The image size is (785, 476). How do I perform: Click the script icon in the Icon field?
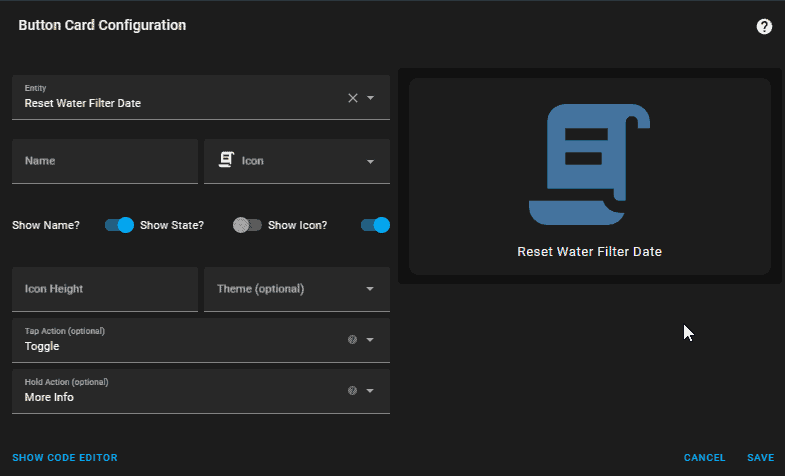coord(226,160)
